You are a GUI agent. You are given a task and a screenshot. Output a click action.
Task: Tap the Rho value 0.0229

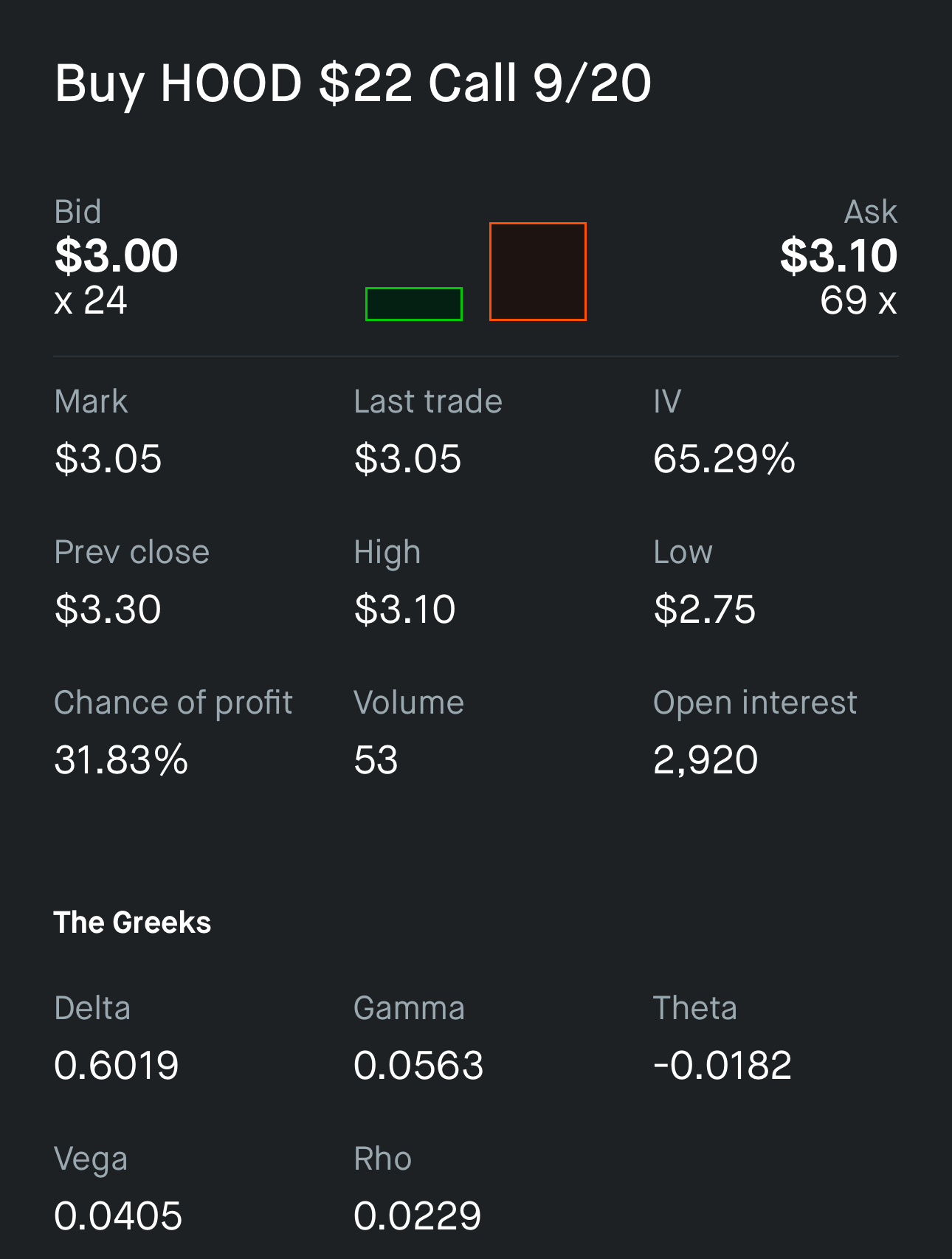coord(417,1216)
